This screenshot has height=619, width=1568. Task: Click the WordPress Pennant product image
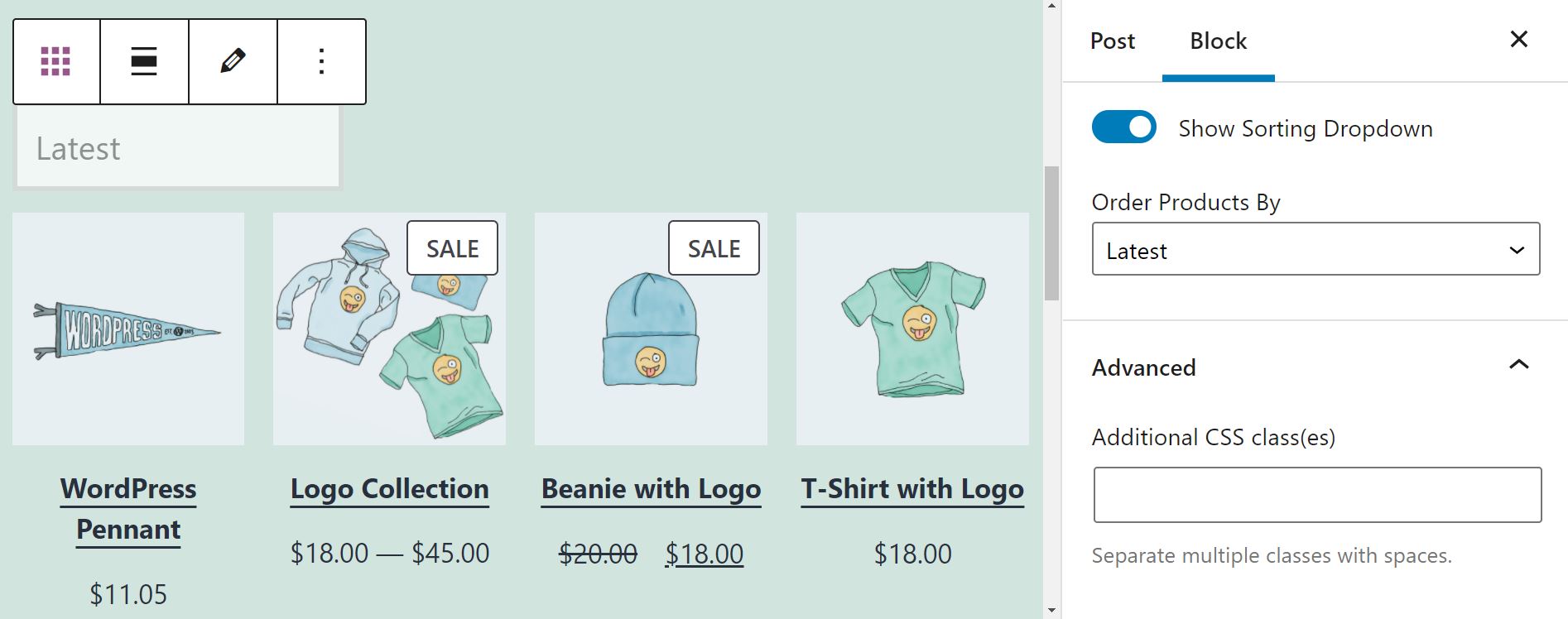click(x=128, y=329)
